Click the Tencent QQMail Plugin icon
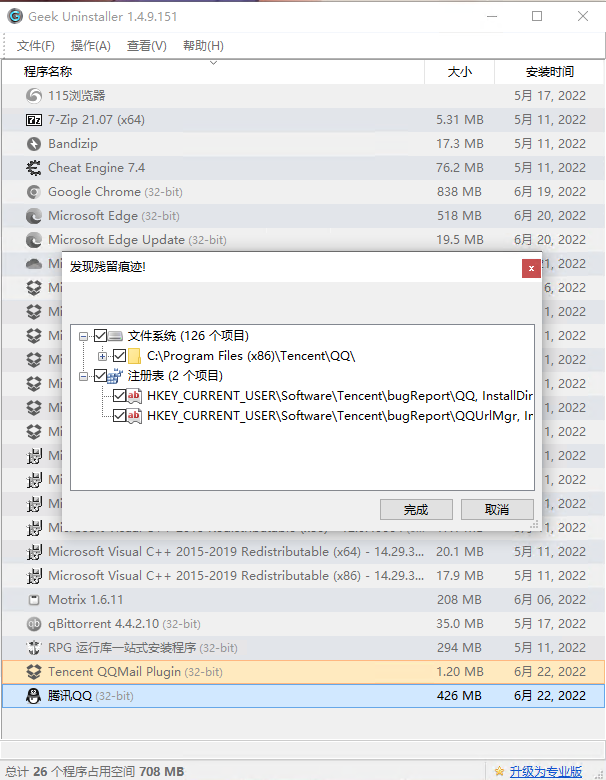The height and width of the screenshot is (780, 606). [x=33, y=672]
